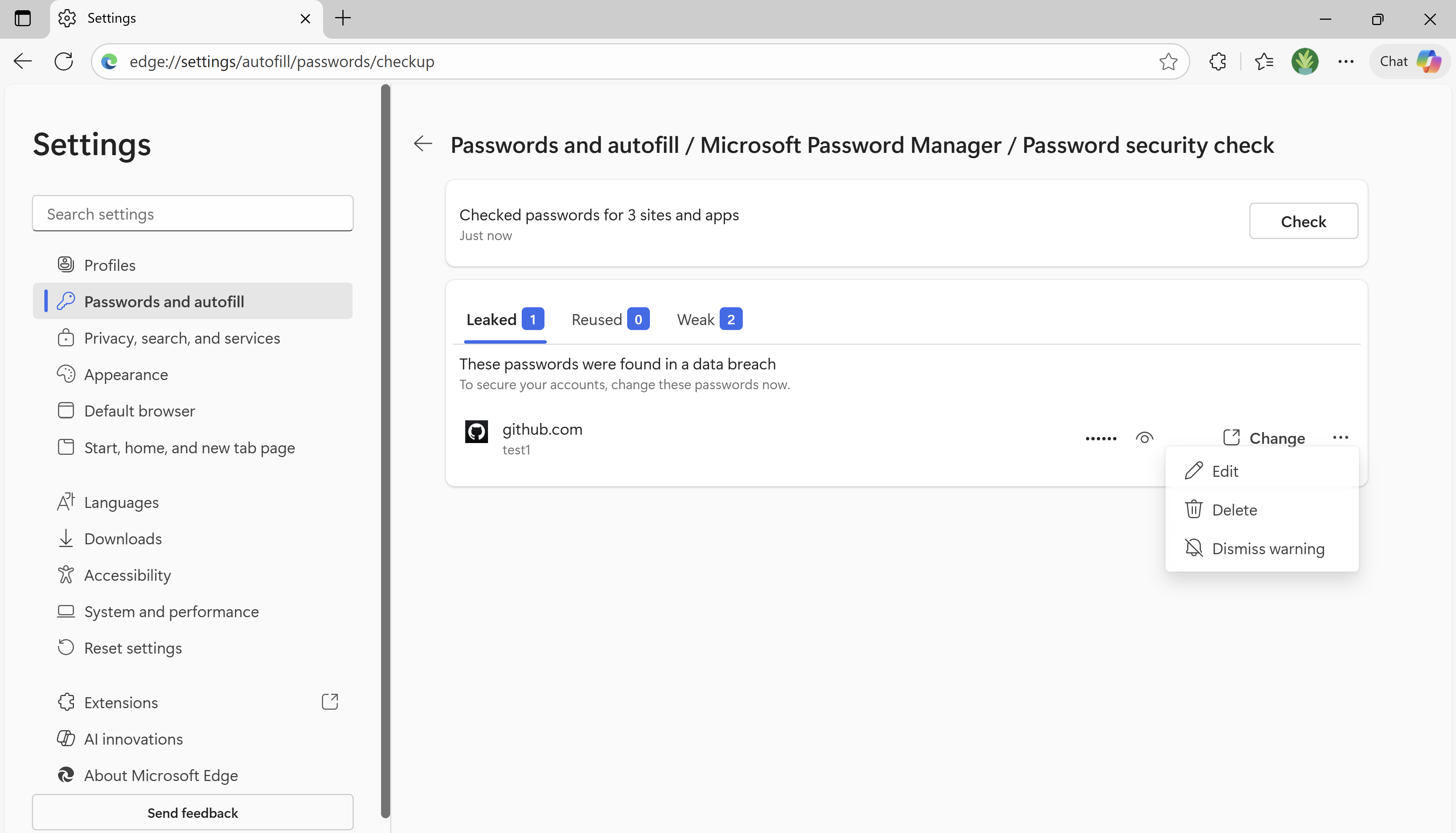
Task: Click the Check button
Action: click(x=1303, y=221)
